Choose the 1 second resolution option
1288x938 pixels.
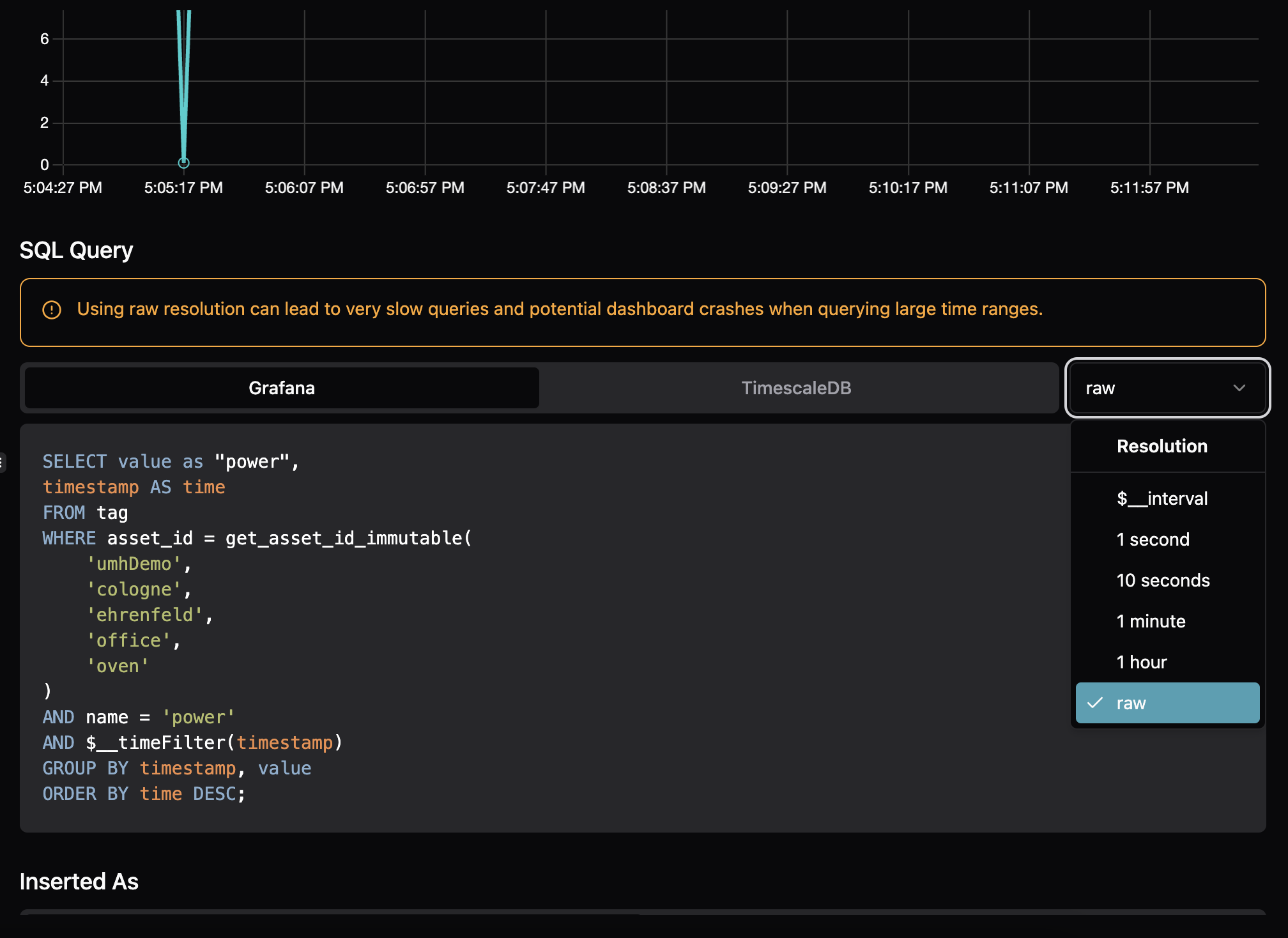point(1153,539)
